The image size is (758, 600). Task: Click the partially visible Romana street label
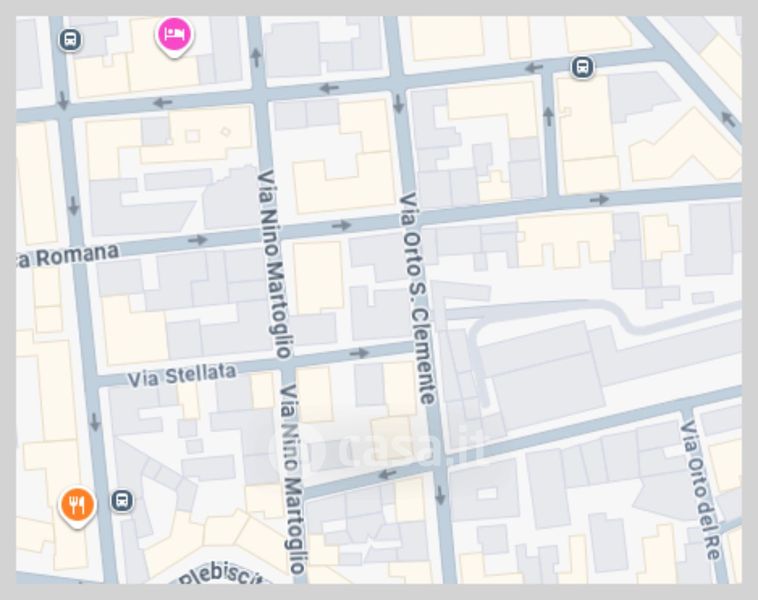(x=67, y=256)
